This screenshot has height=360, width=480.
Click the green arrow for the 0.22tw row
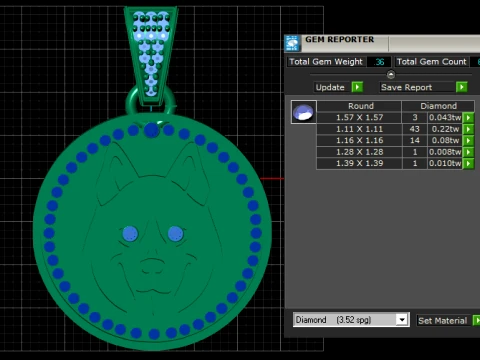[468, 129]
